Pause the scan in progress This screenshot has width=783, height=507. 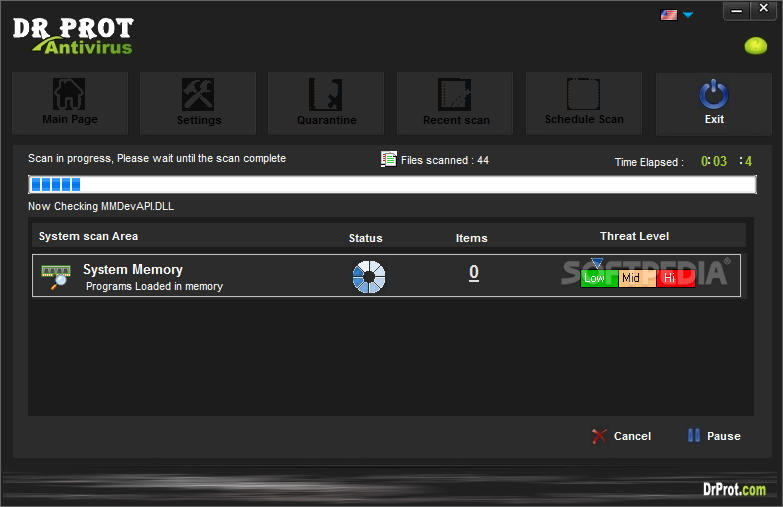[x=714, y=436]
